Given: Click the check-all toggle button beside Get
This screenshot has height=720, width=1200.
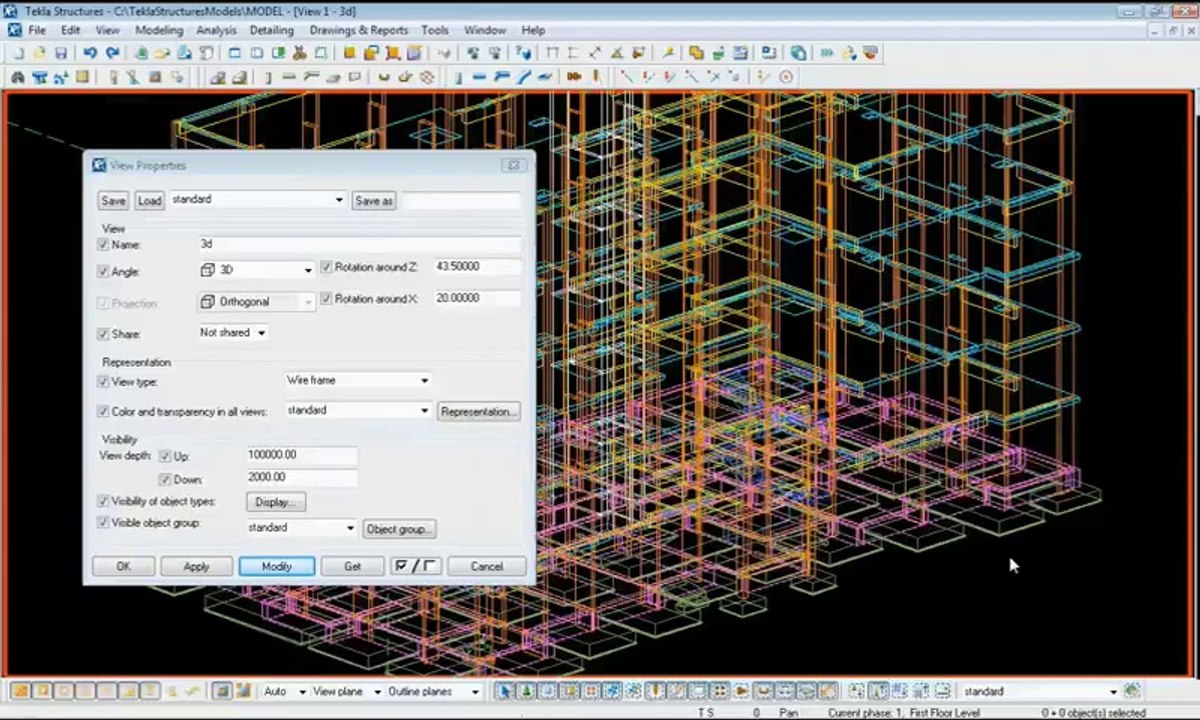Looking at the screenshot, I should 415,566.
